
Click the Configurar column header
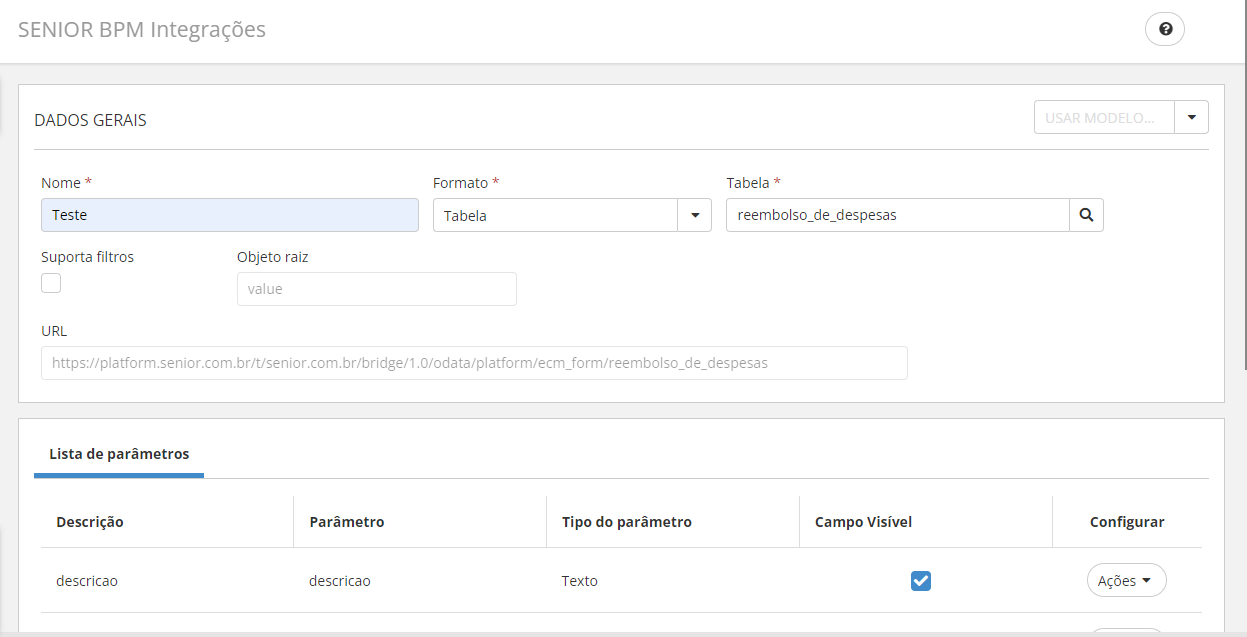[1127, 522]
